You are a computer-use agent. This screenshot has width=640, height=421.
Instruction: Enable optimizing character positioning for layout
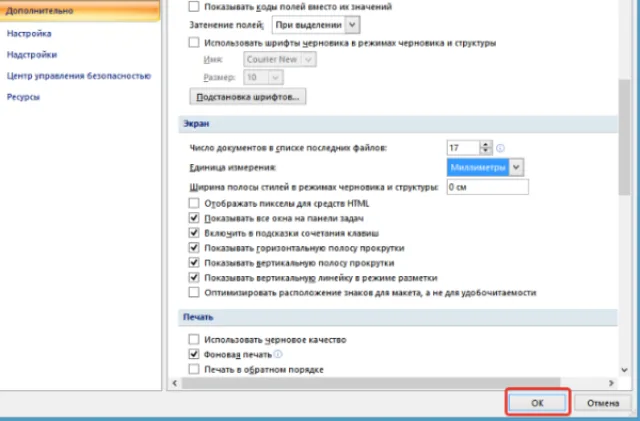point(194,292)
